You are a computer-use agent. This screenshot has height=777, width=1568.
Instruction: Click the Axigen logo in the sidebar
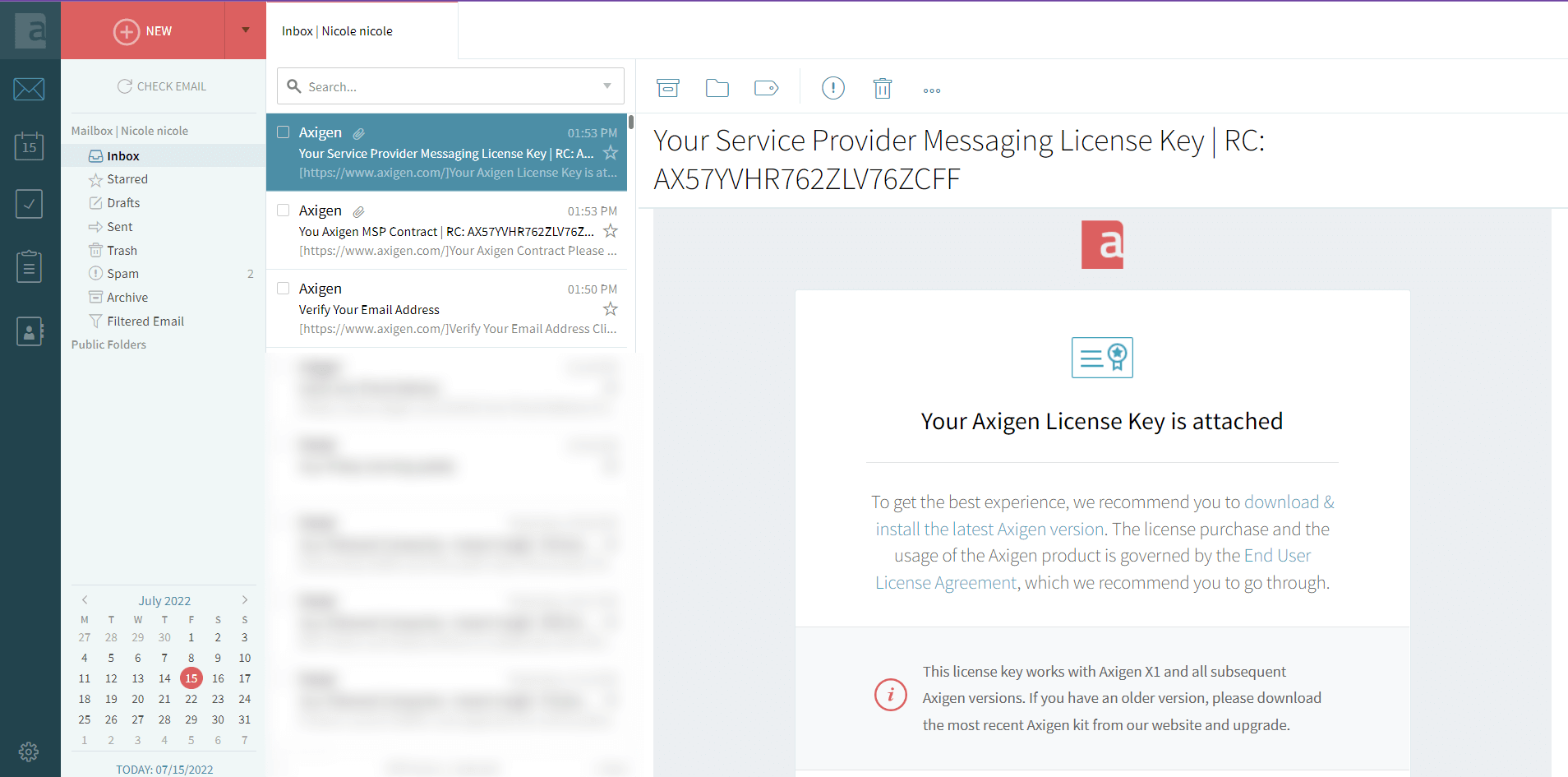pos(30,30)
